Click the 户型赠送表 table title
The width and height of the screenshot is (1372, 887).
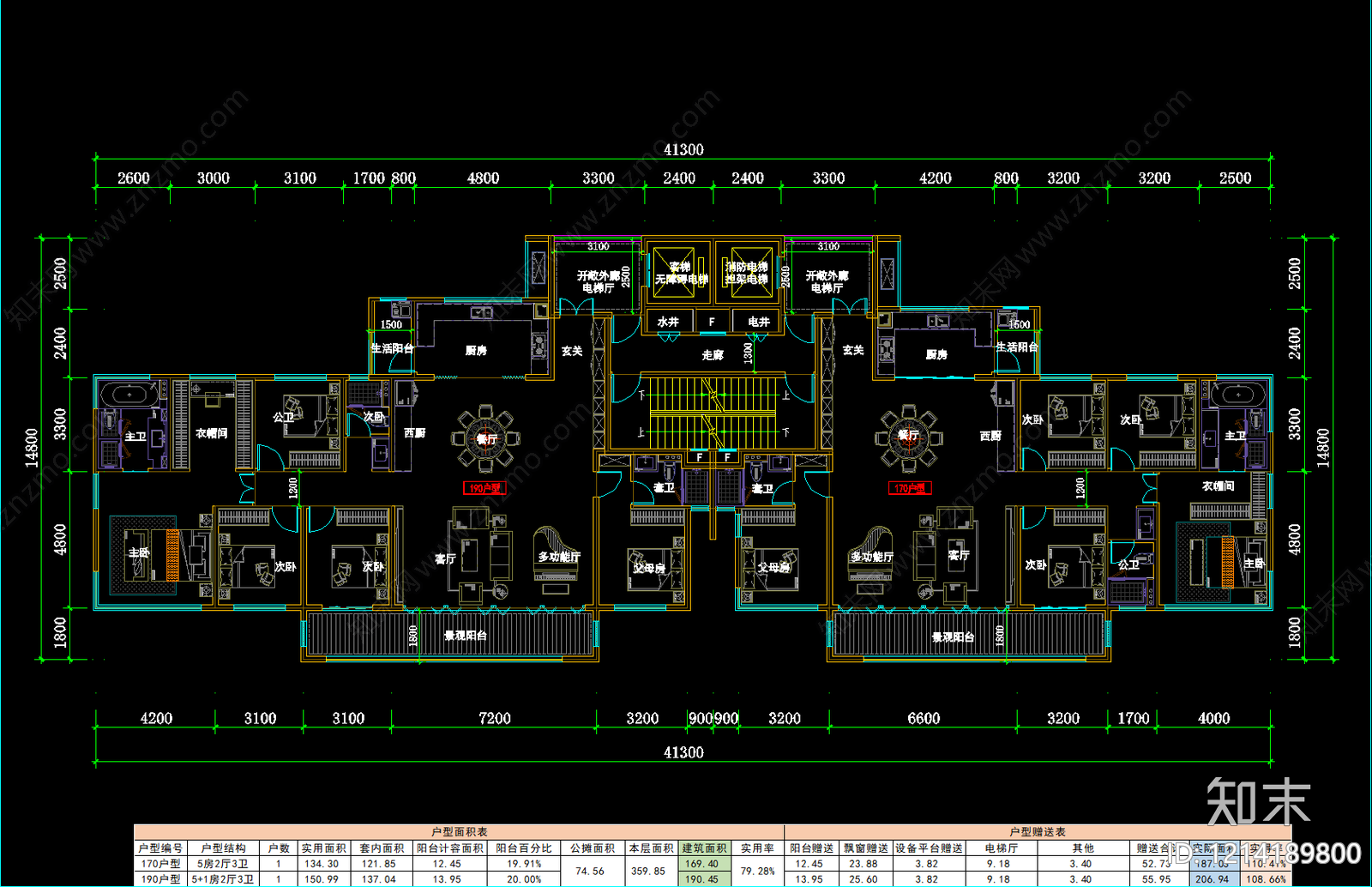tap(1038, 832)
